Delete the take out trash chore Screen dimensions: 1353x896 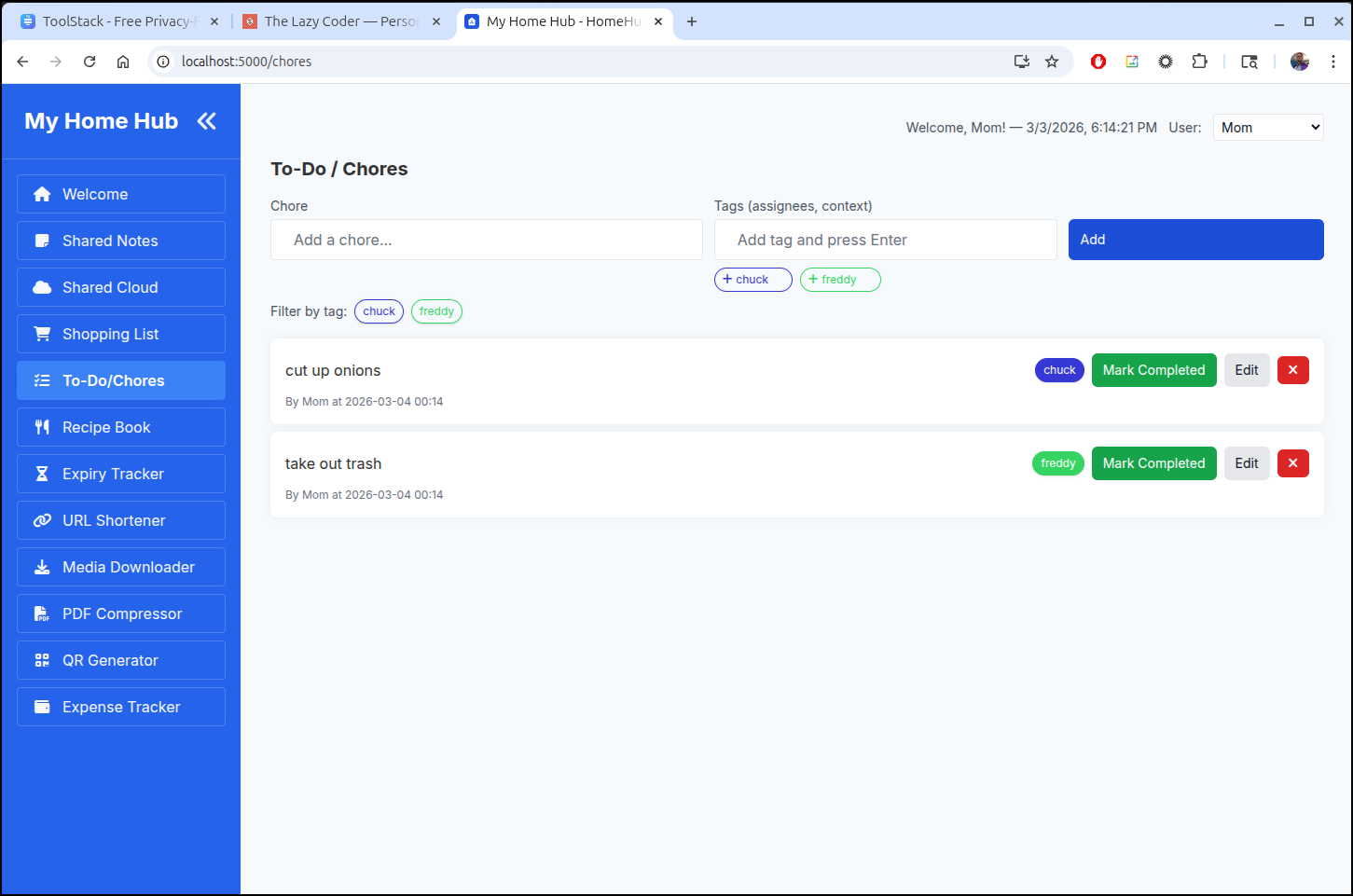pyautogui.click(x=1292, y=463)
